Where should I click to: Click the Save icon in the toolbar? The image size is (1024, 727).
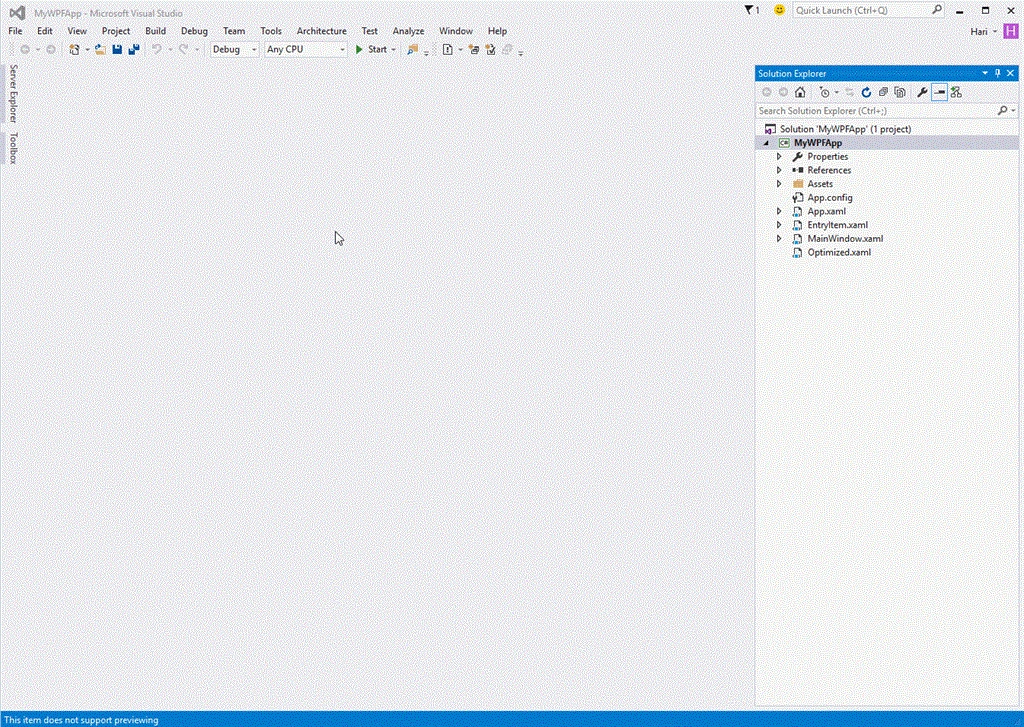117,49
